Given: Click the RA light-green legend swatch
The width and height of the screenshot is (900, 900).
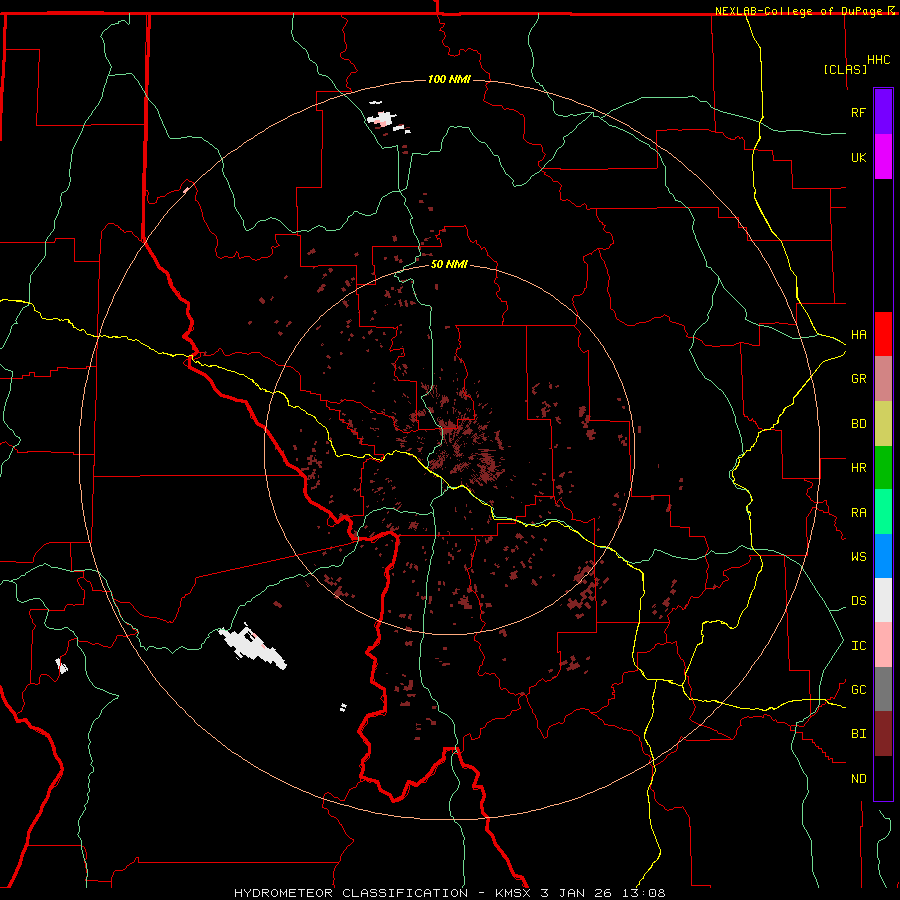Looking at the screenshot, I should 883,512.
